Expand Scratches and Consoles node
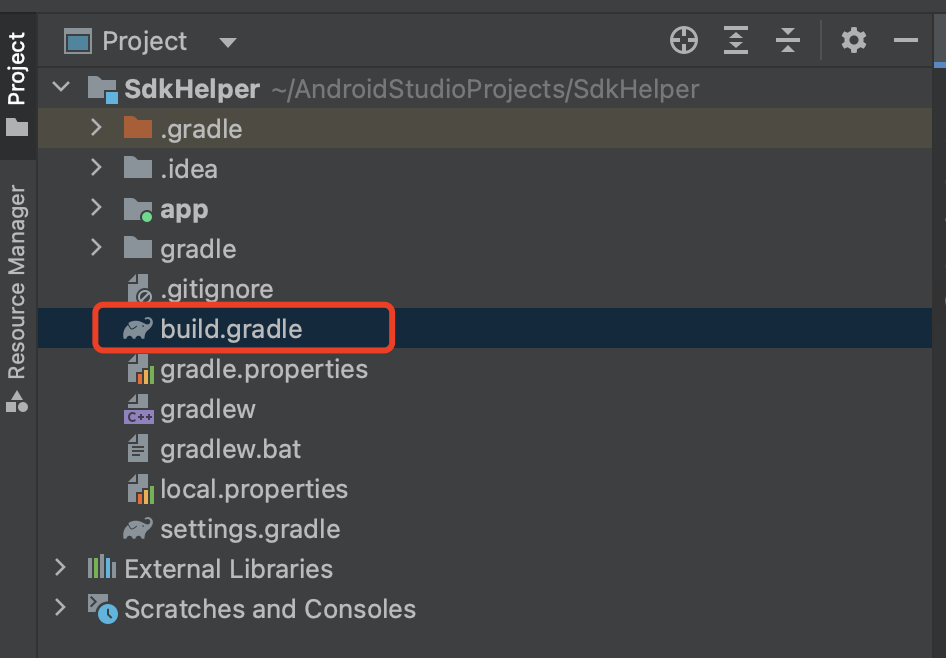Screen dimensions: 946x658 click(x=61, y=608)
